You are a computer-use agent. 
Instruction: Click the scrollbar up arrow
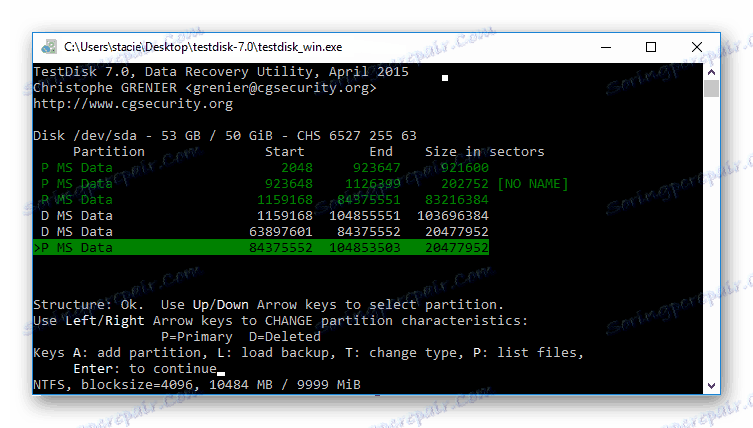(711, 72)
